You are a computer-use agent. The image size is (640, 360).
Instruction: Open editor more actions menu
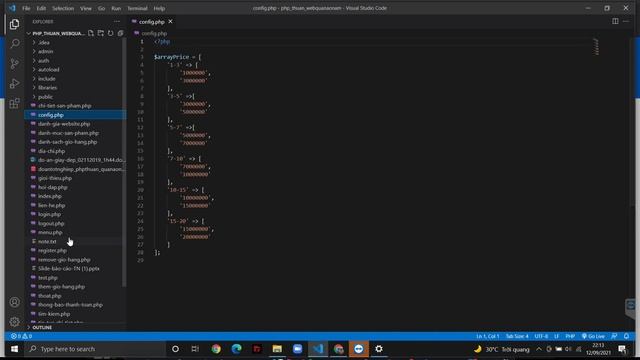(x=626, y=21)
